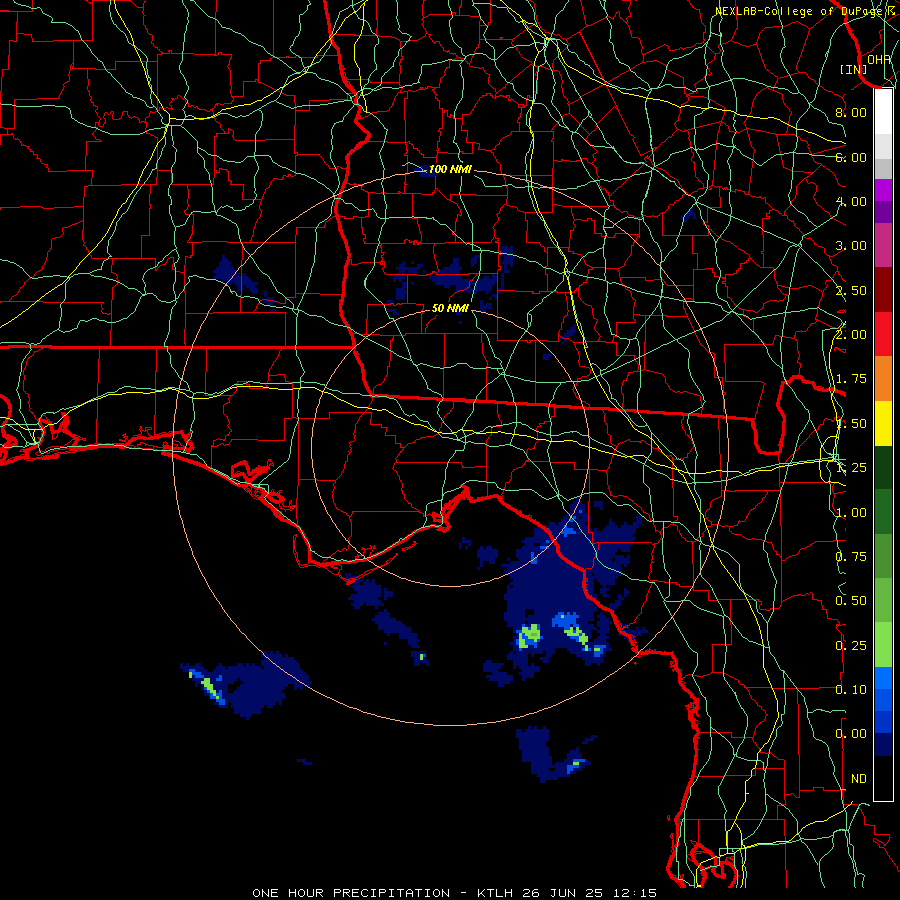This screenshot has width=900, height=900.
Task: Click the 1.25 legend value
Action: [851, 468]
